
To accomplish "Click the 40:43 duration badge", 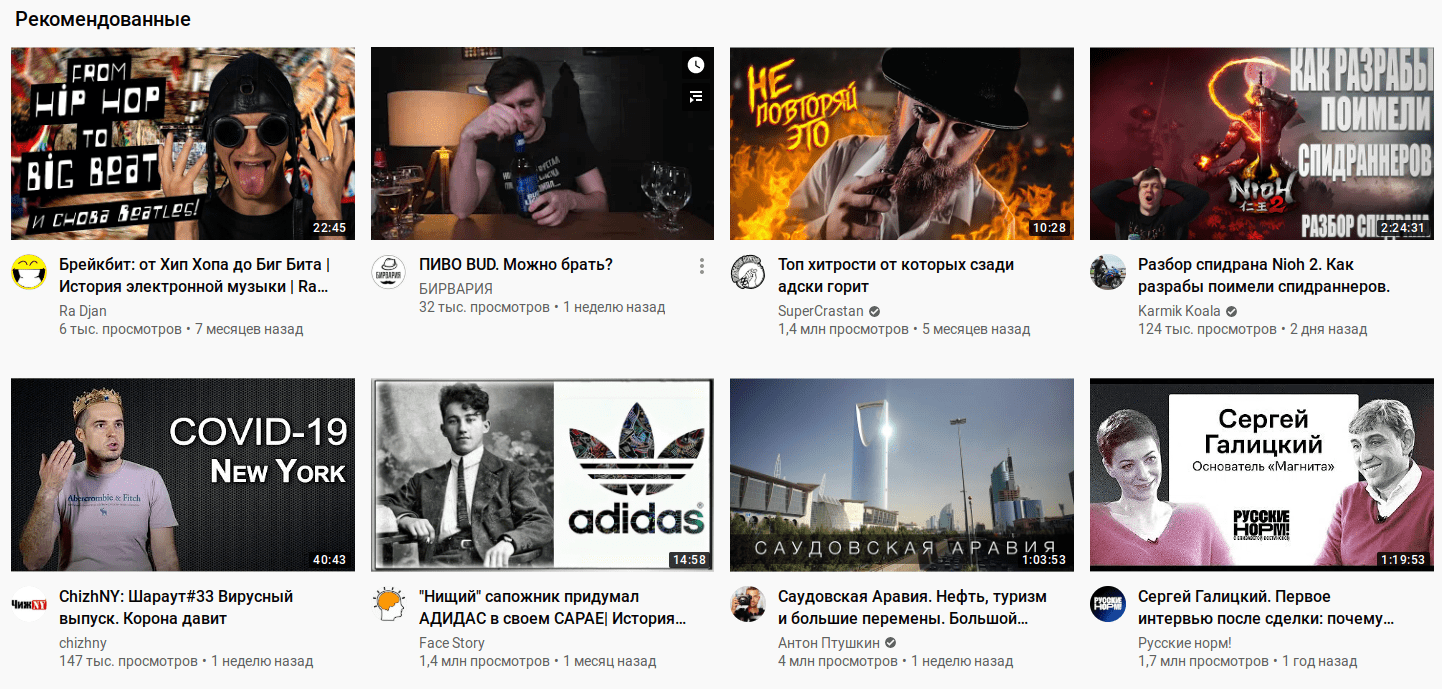I will [x=329, y=559].
